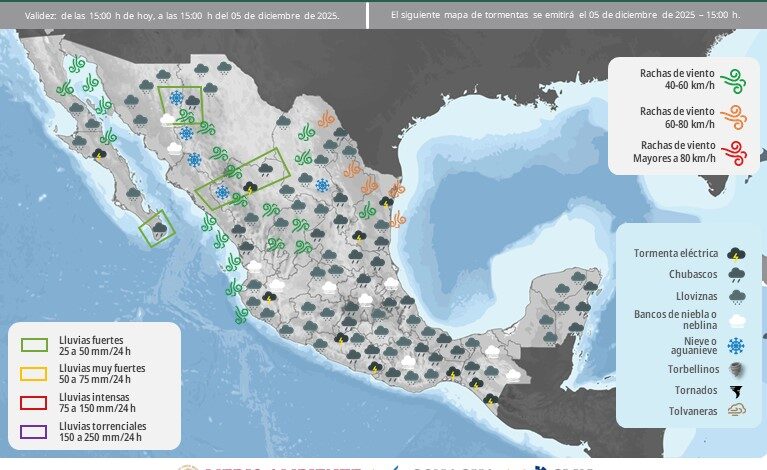Select the Tolvaneras legend icon
Viewport: 767px width, 470px height.
(x=736, y=410)
